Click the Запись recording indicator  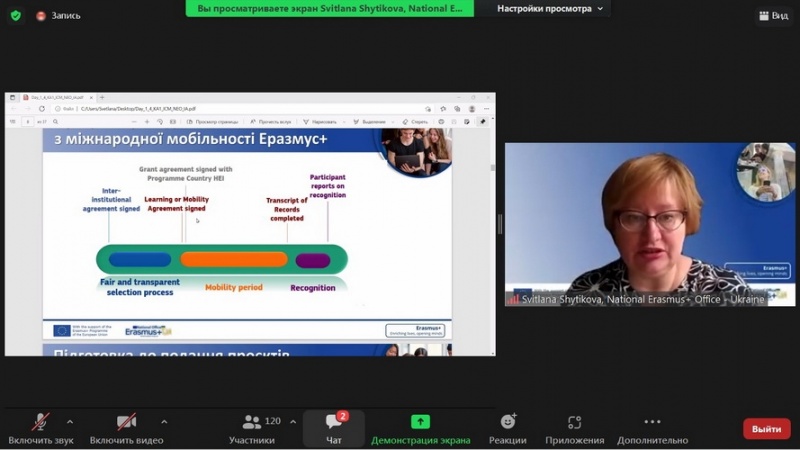click(x=59, y=15)
